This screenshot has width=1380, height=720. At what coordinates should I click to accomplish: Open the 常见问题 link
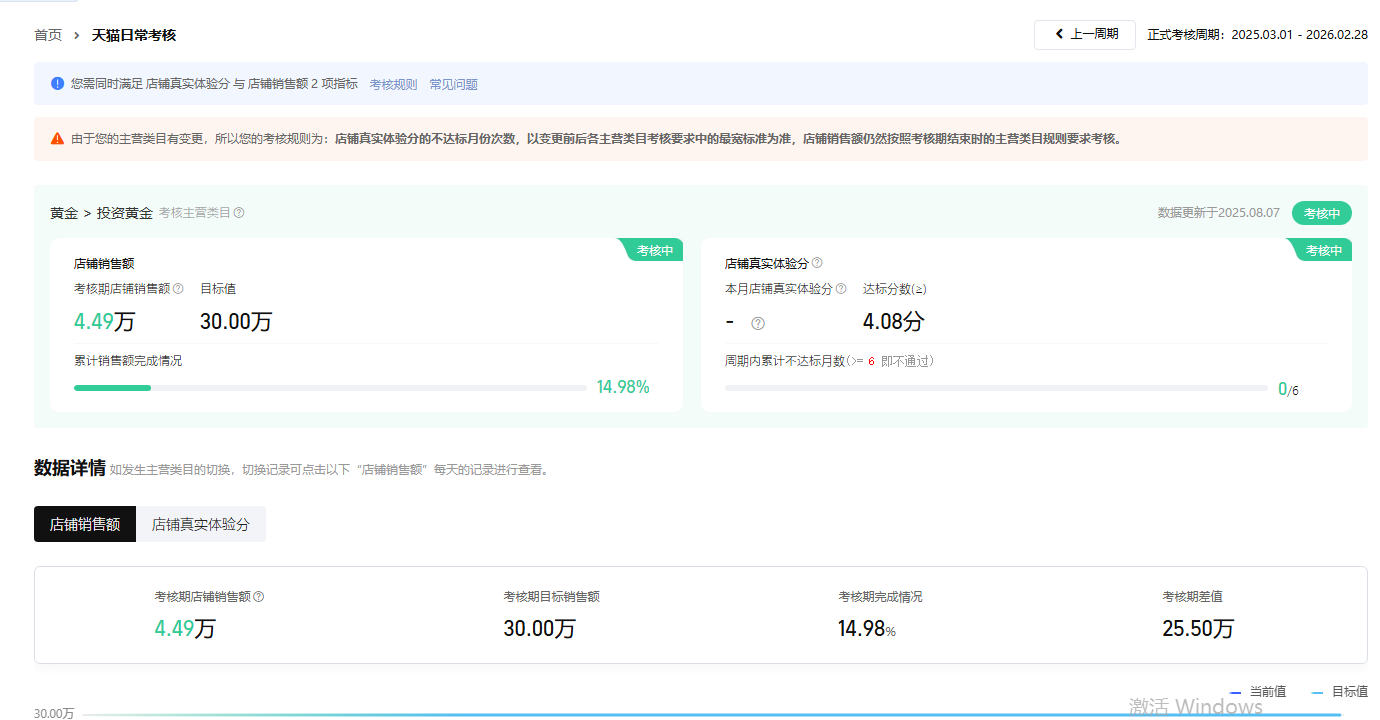point(453,85)
